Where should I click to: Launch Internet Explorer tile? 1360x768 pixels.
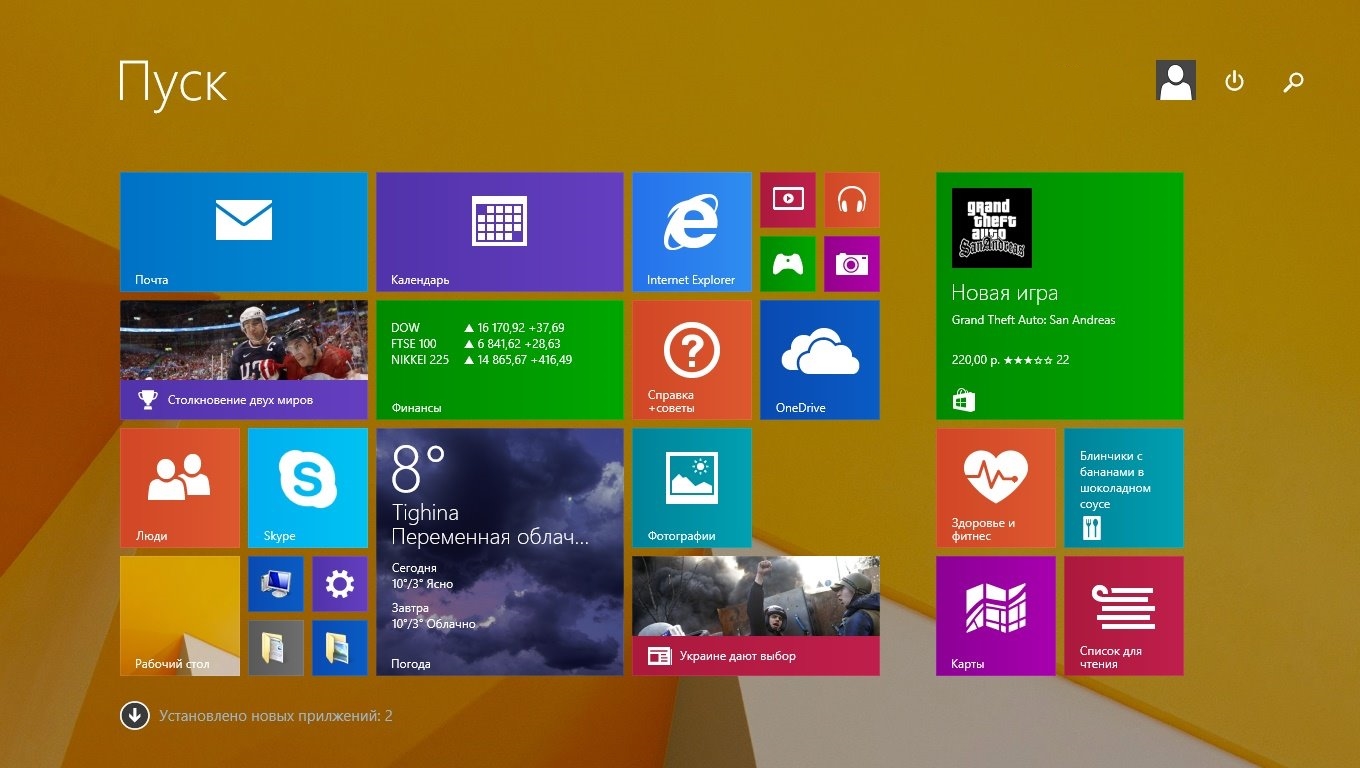(x=691, y=231)
